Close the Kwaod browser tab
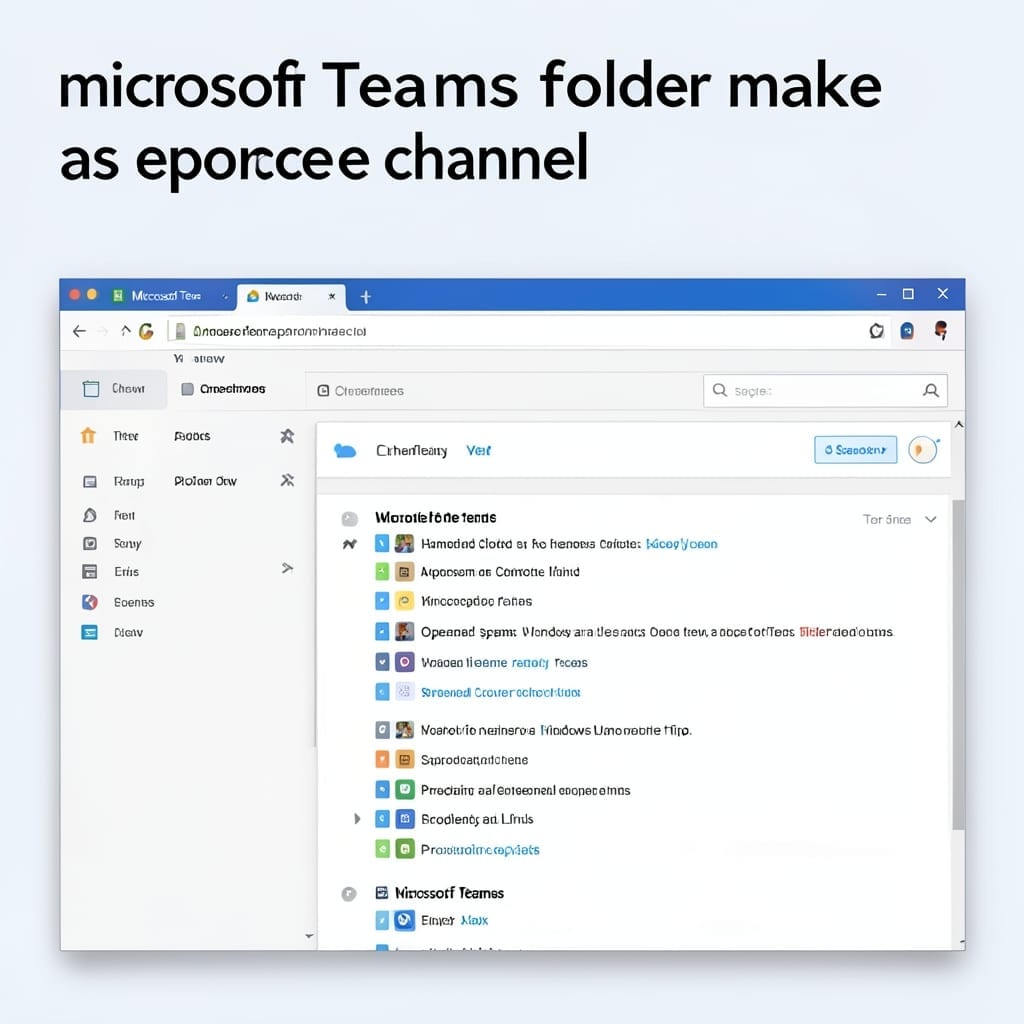The width and height of the screenshot is (1024, 1024). (x=332, y=296)
